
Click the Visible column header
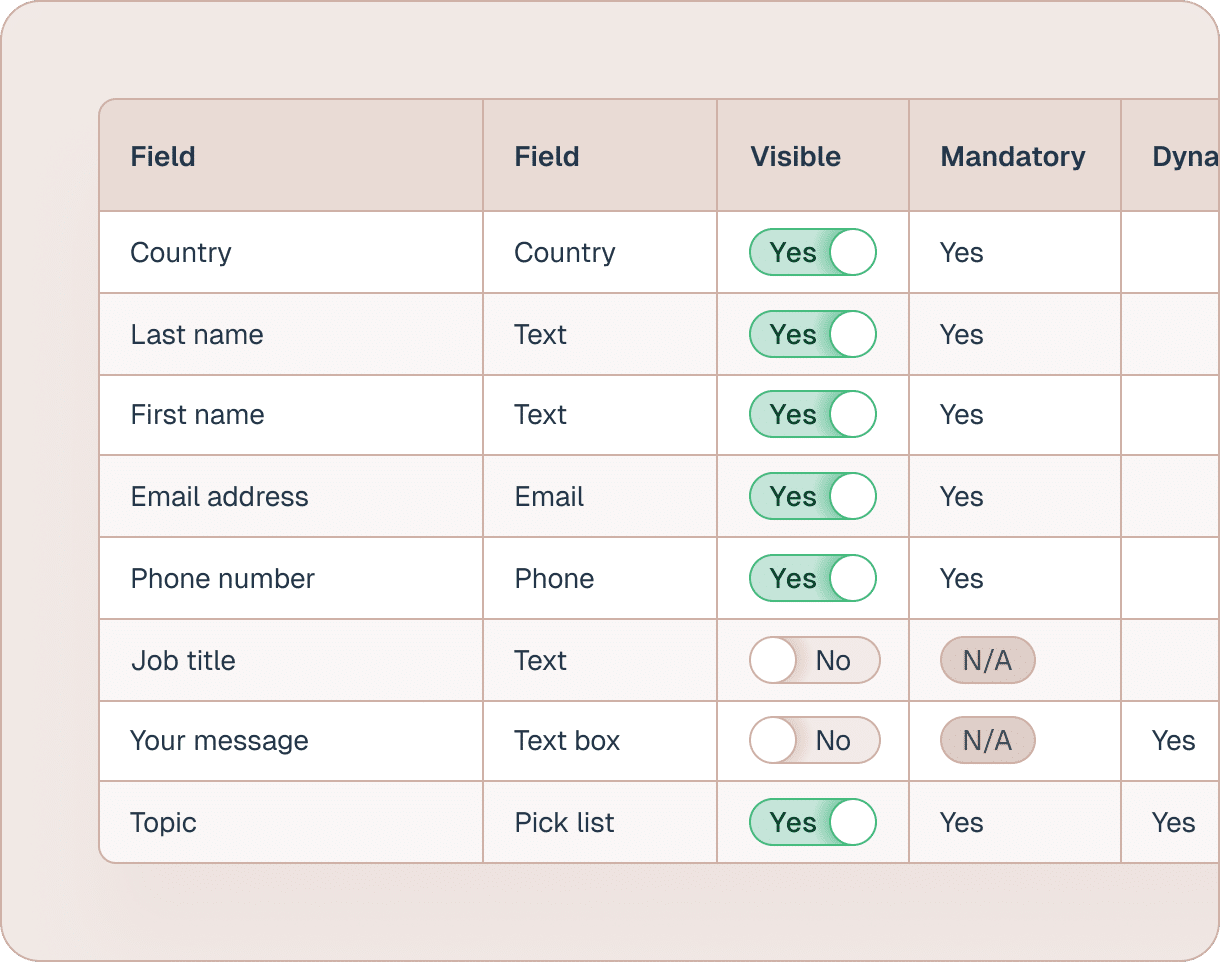click(795, 157)
